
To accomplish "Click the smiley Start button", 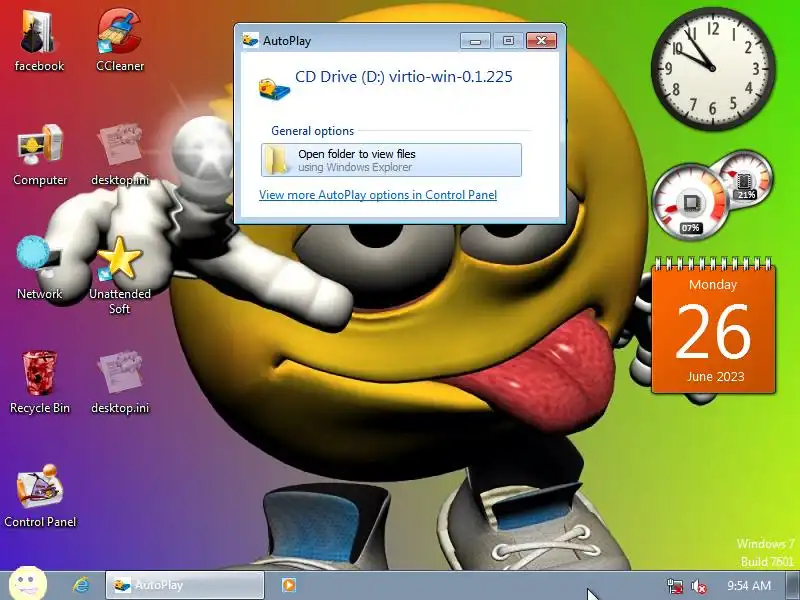I will [28, 583].
